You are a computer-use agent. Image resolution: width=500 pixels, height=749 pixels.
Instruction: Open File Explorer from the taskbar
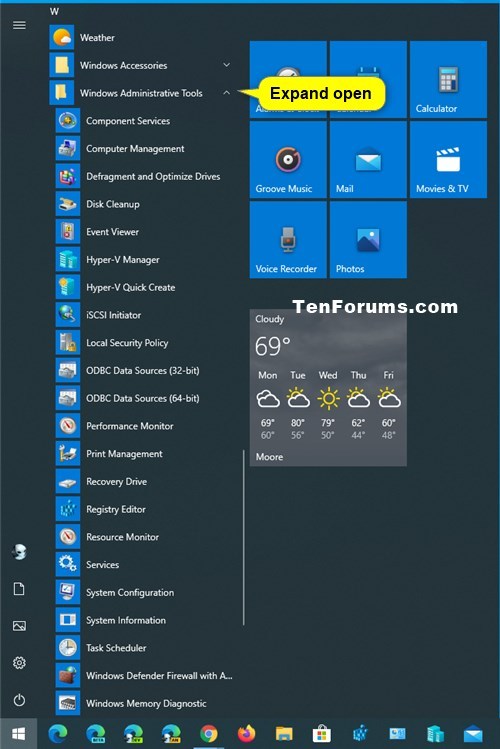[x=284, y=733]
